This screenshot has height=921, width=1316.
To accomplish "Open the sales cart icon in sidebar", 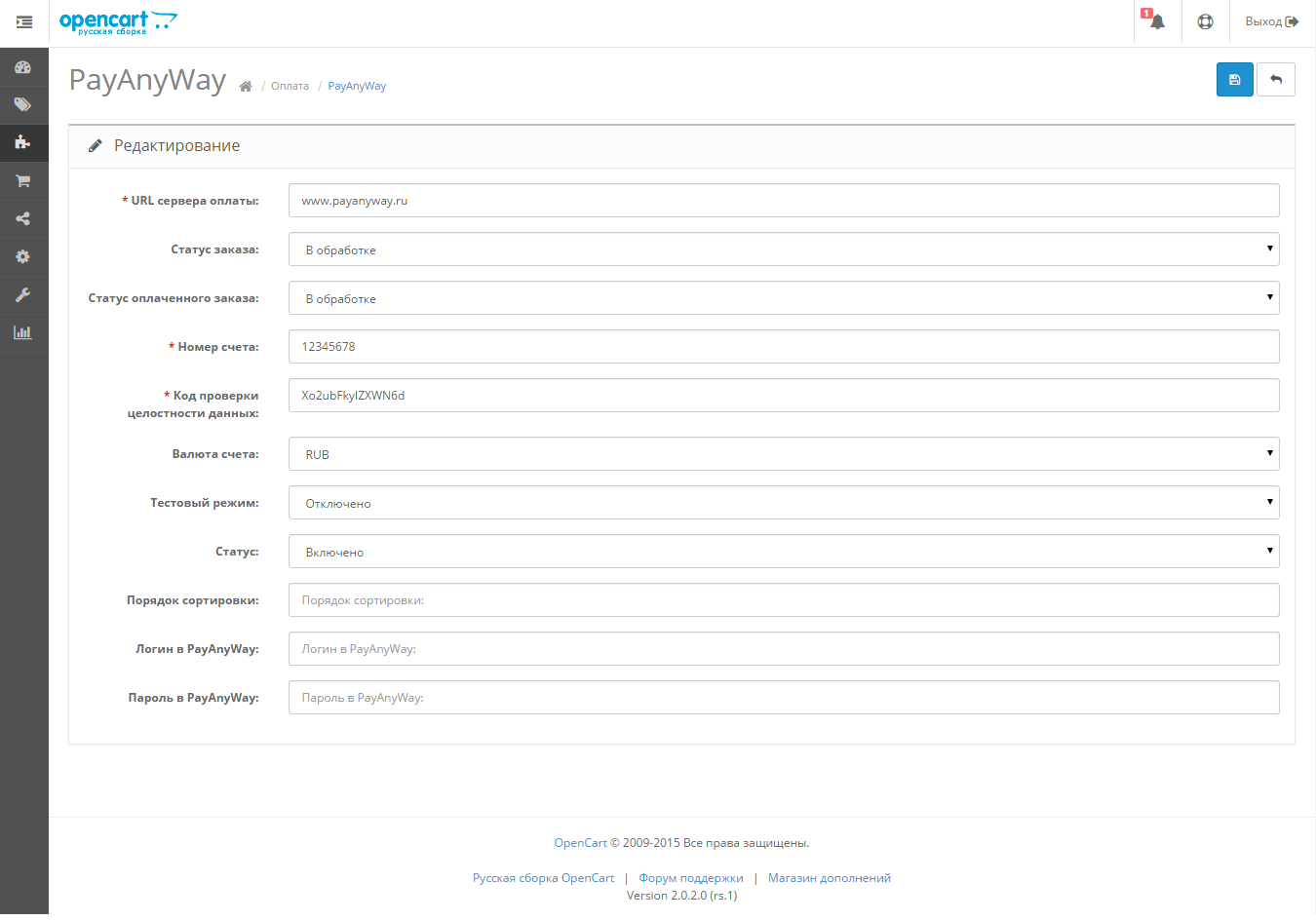I will pos(23,181).
